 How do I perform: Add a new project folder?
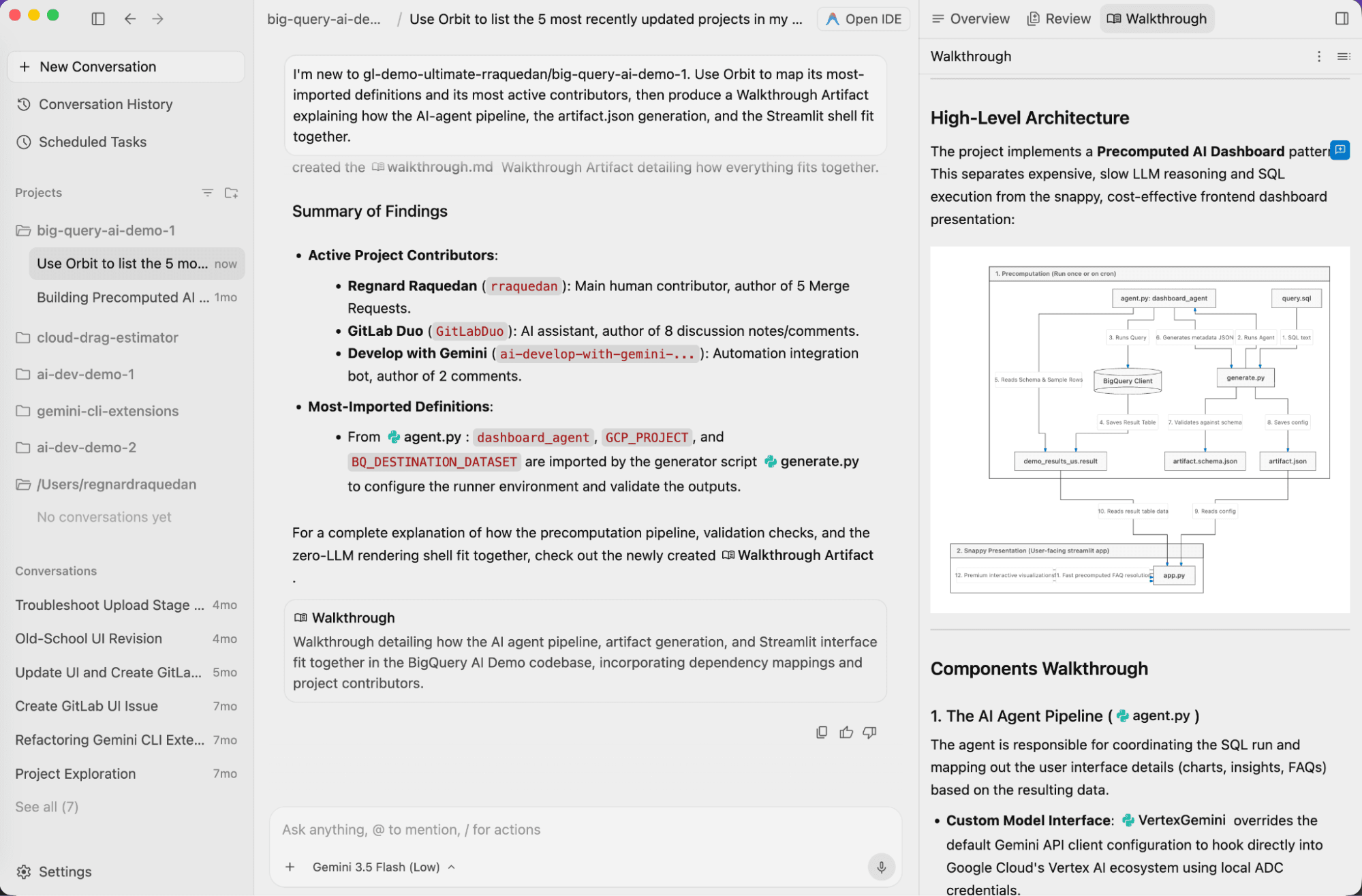click(232, 193)
